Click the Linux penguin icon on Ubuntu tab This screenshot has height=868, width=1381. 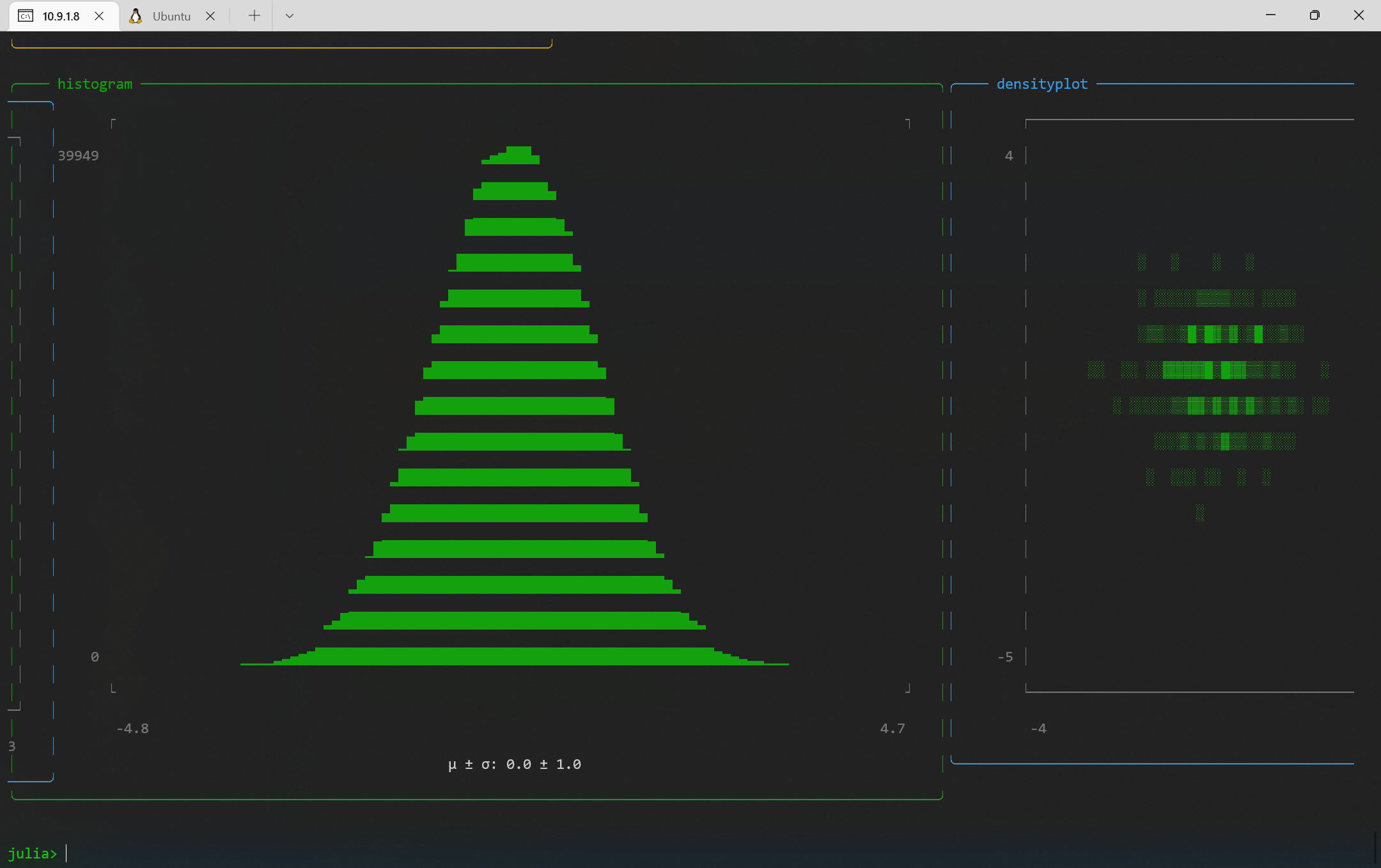136,16
